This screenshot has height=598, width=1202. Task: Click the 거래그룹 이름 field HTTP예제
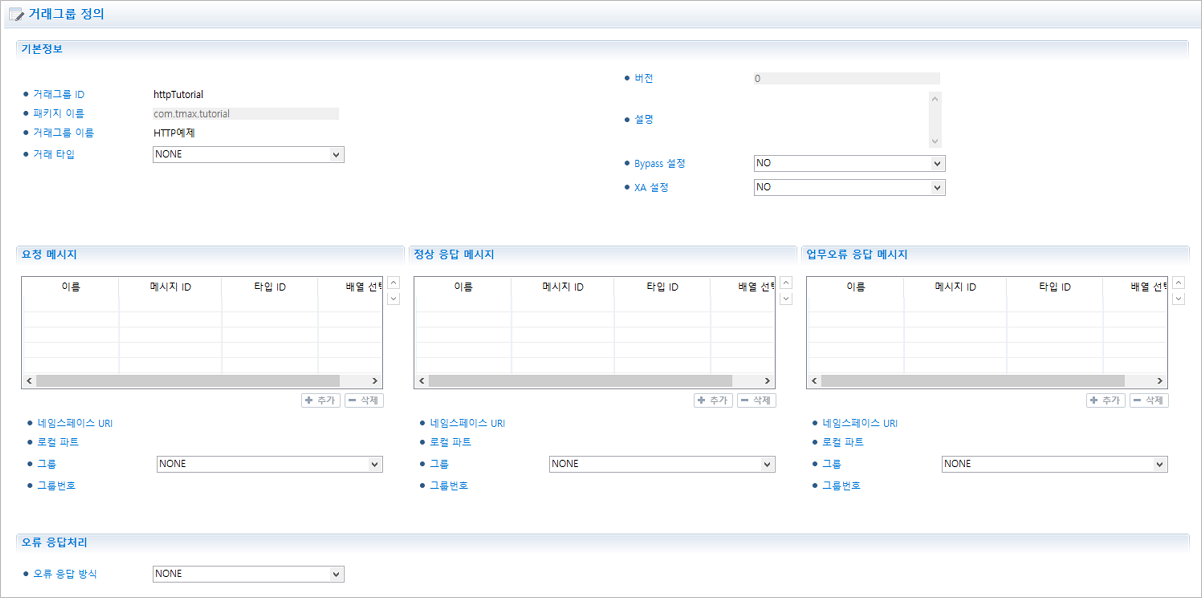[174, 132]
